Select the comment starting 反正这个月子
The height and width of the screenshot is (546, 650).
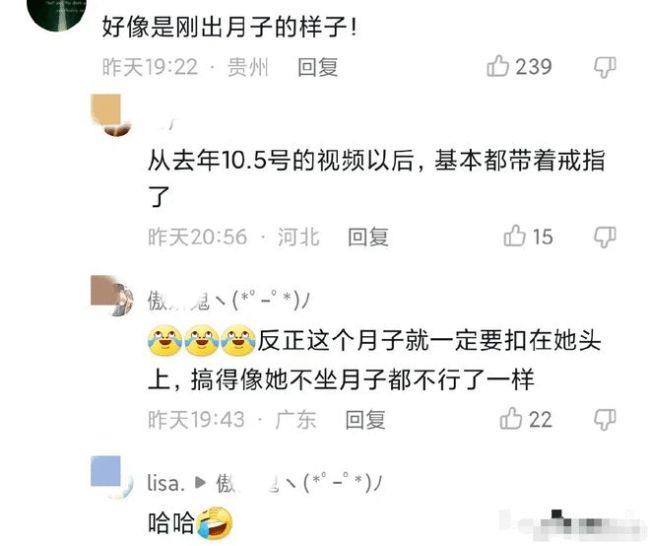(x=374, y=359)
